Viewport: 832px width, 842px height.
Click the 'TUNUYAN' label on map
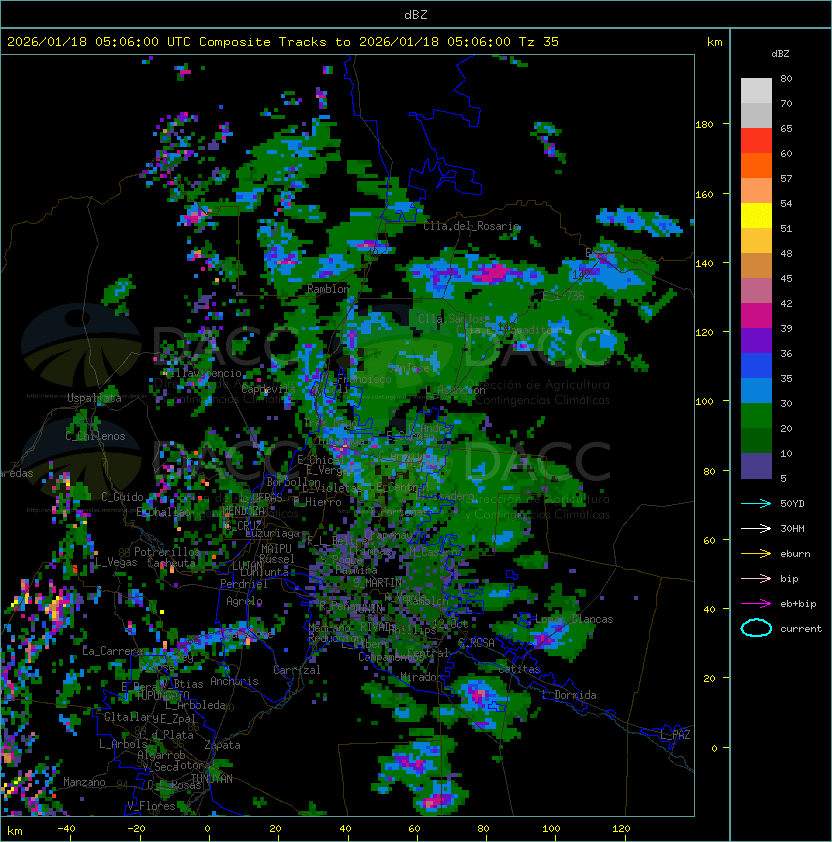pyautogui.click(x=212, y=779)
